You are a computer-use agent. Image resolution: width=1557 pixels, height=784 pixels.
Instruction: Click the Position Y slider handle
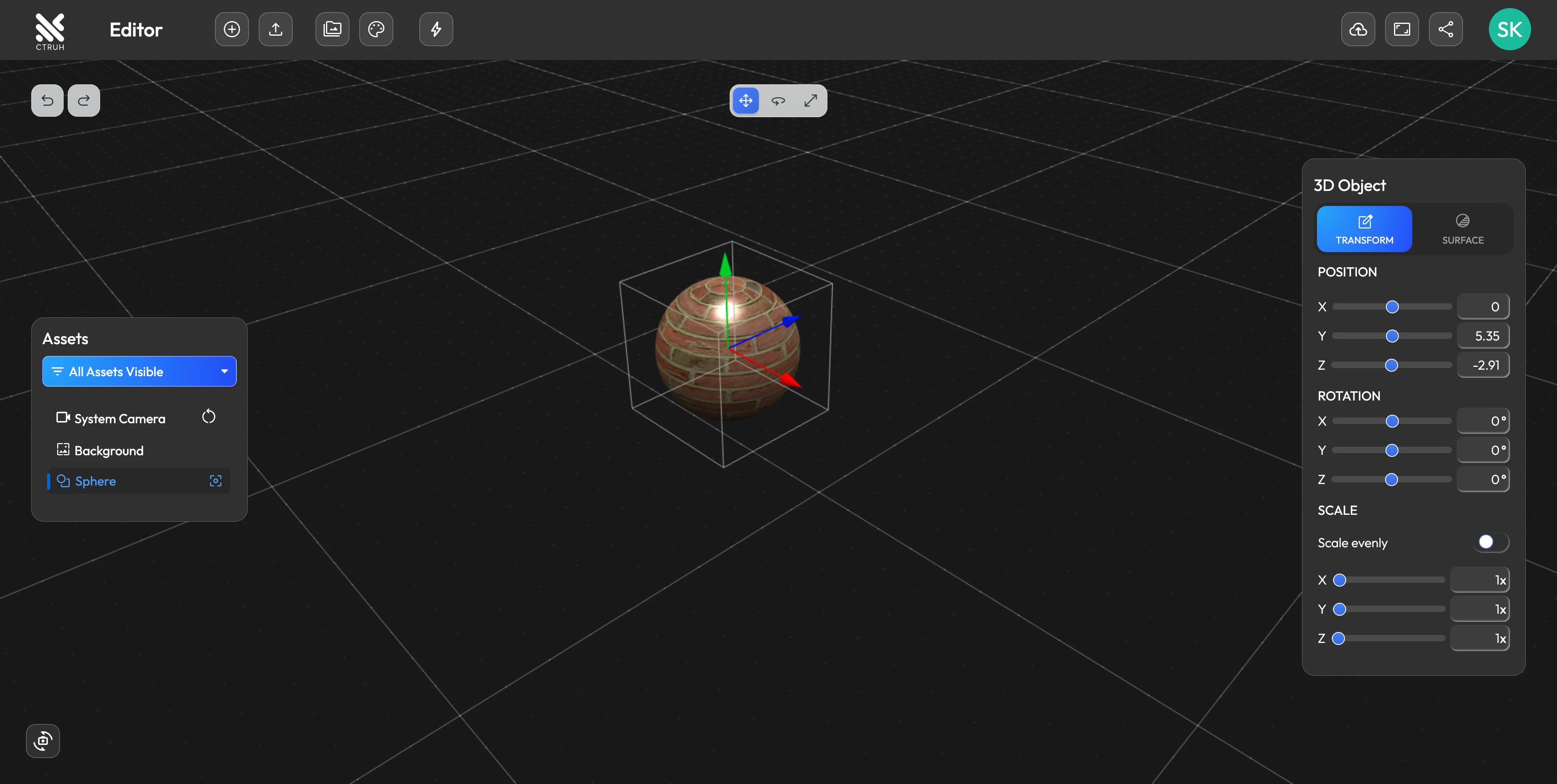(x=1392, y=336)
